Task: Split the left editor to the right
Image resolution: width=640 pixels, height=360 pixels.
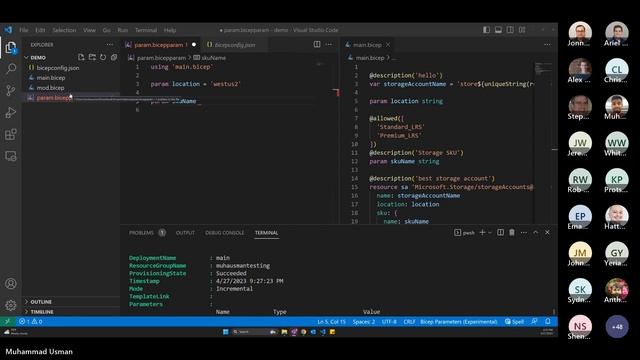Action: 317,44
